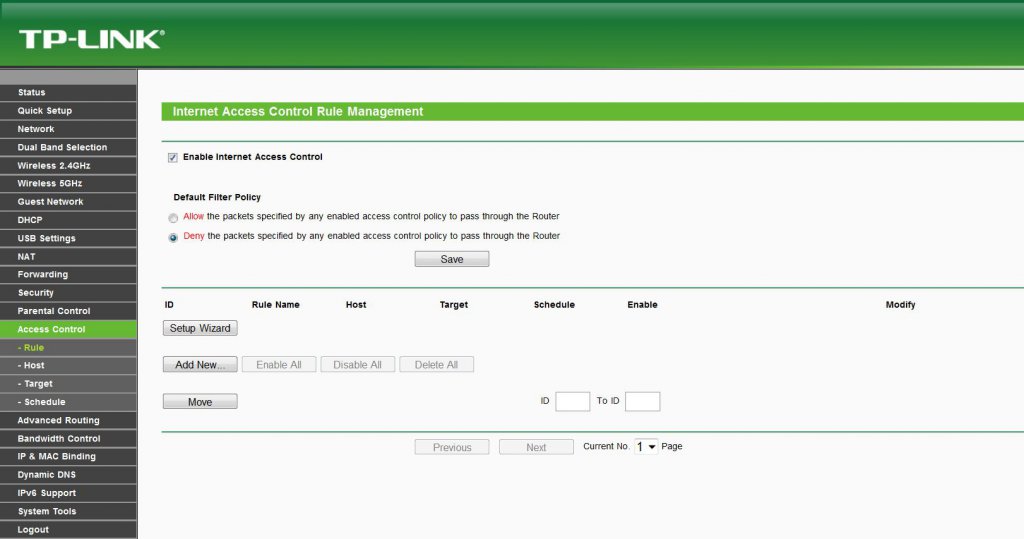This screenshot has height=539, width=1024.
Task: Select the Target submenu item
Action: click(68, 384)
